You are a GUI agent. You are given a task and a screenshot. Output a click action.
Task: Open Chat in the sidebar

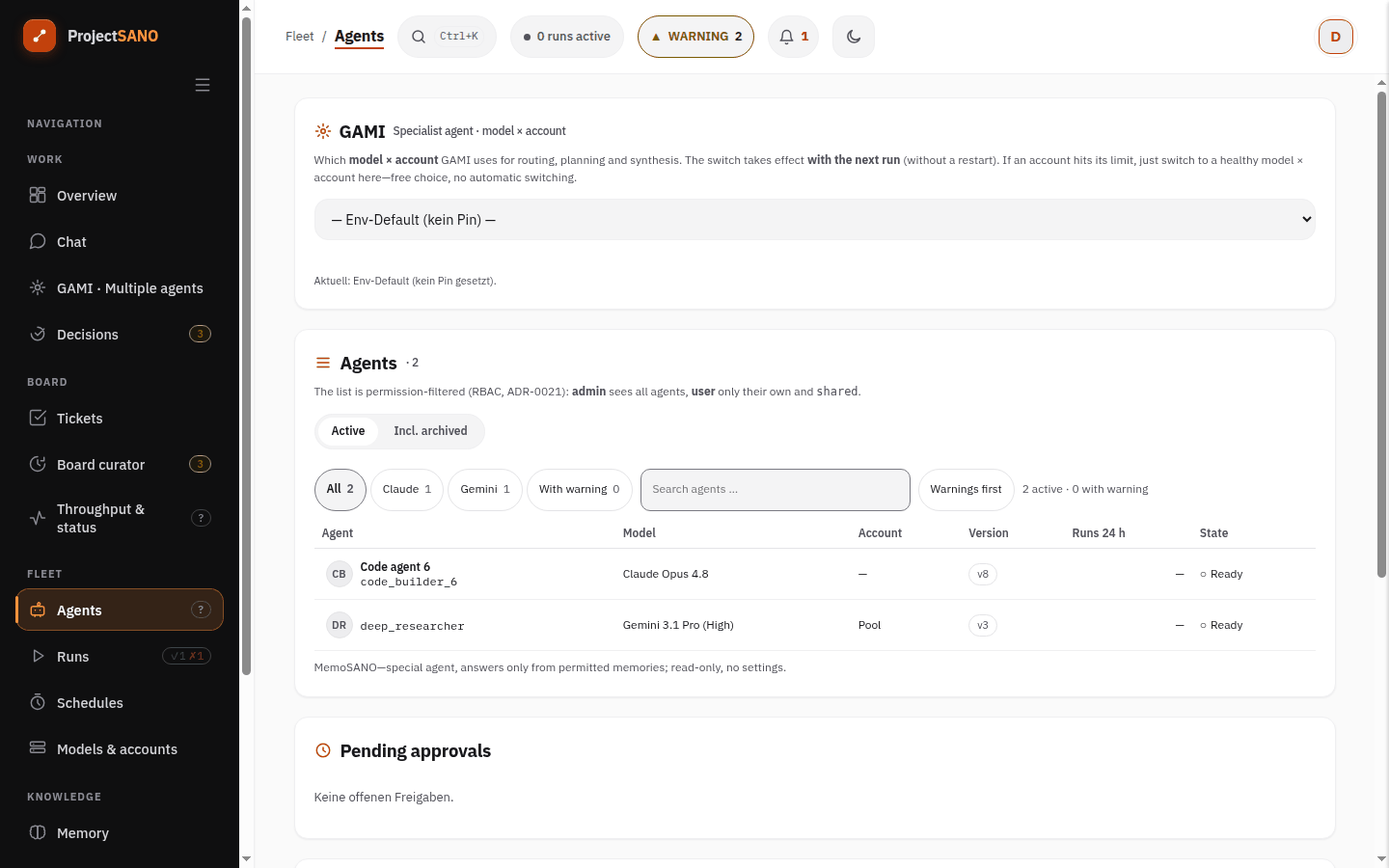[120, 242]
